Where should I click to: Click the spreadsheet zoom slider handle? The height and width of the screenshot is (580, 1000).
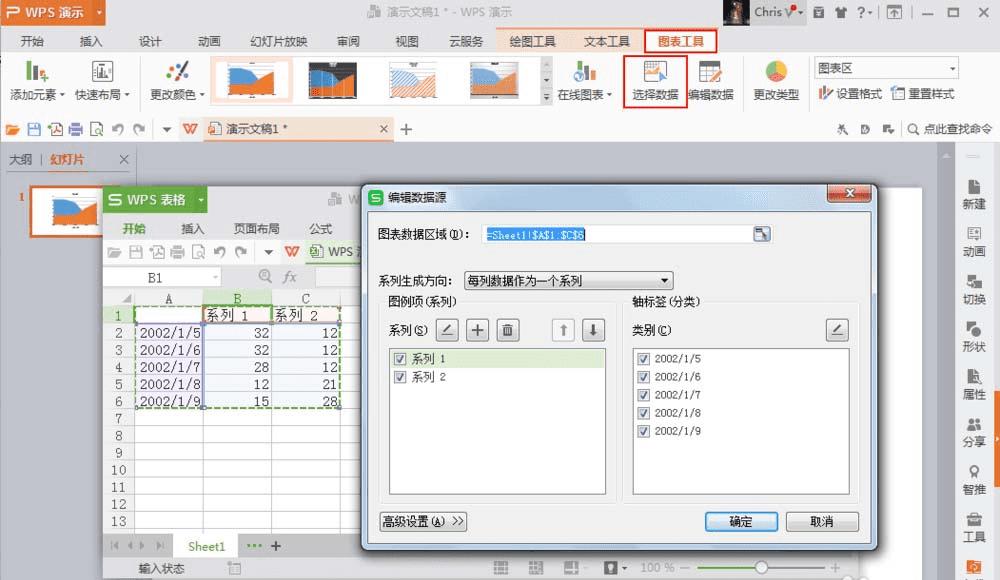coord(761,567)
